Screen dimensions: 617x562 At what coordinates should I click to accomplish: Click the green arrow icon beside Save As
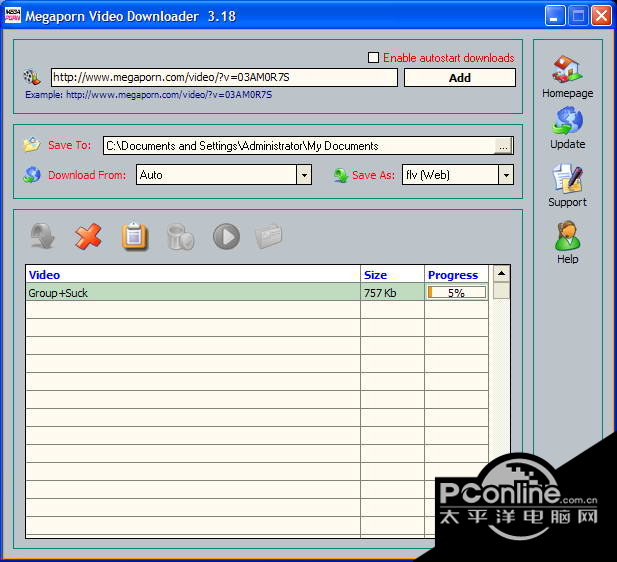click(341, 175)
